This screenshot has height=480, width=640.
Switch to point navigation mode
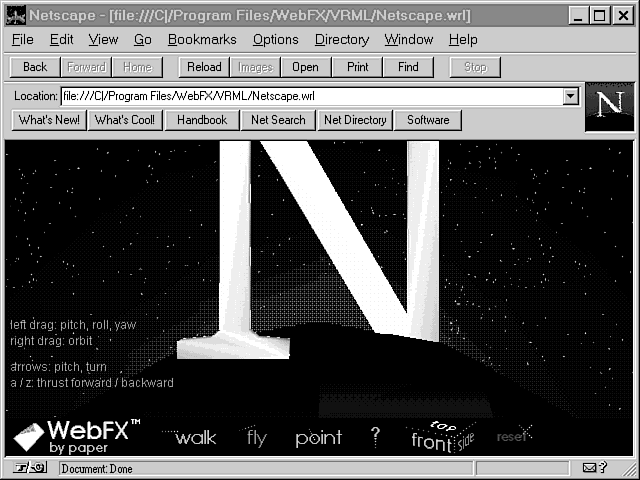(x=318, y=438)
